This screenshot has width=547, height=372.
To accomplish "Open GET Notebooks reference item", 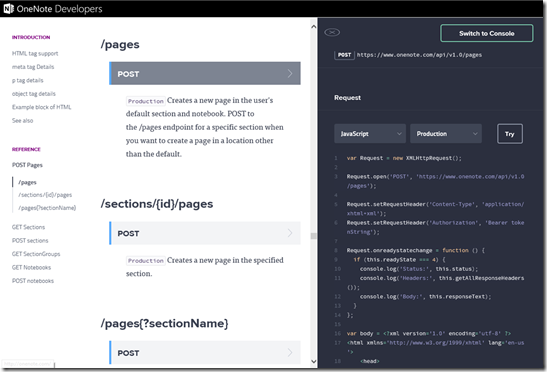I will click(x=31, y=267).
